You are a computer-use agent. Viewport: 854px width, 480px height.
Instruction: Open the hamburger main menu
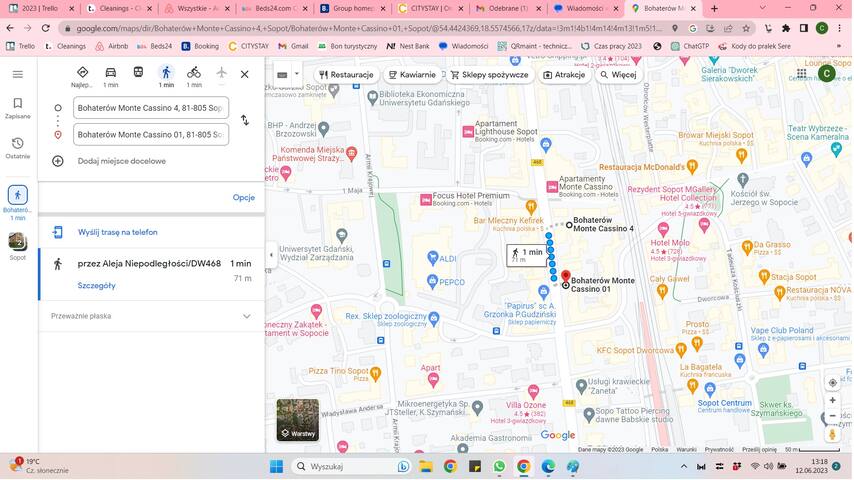[x=17, y=74]
